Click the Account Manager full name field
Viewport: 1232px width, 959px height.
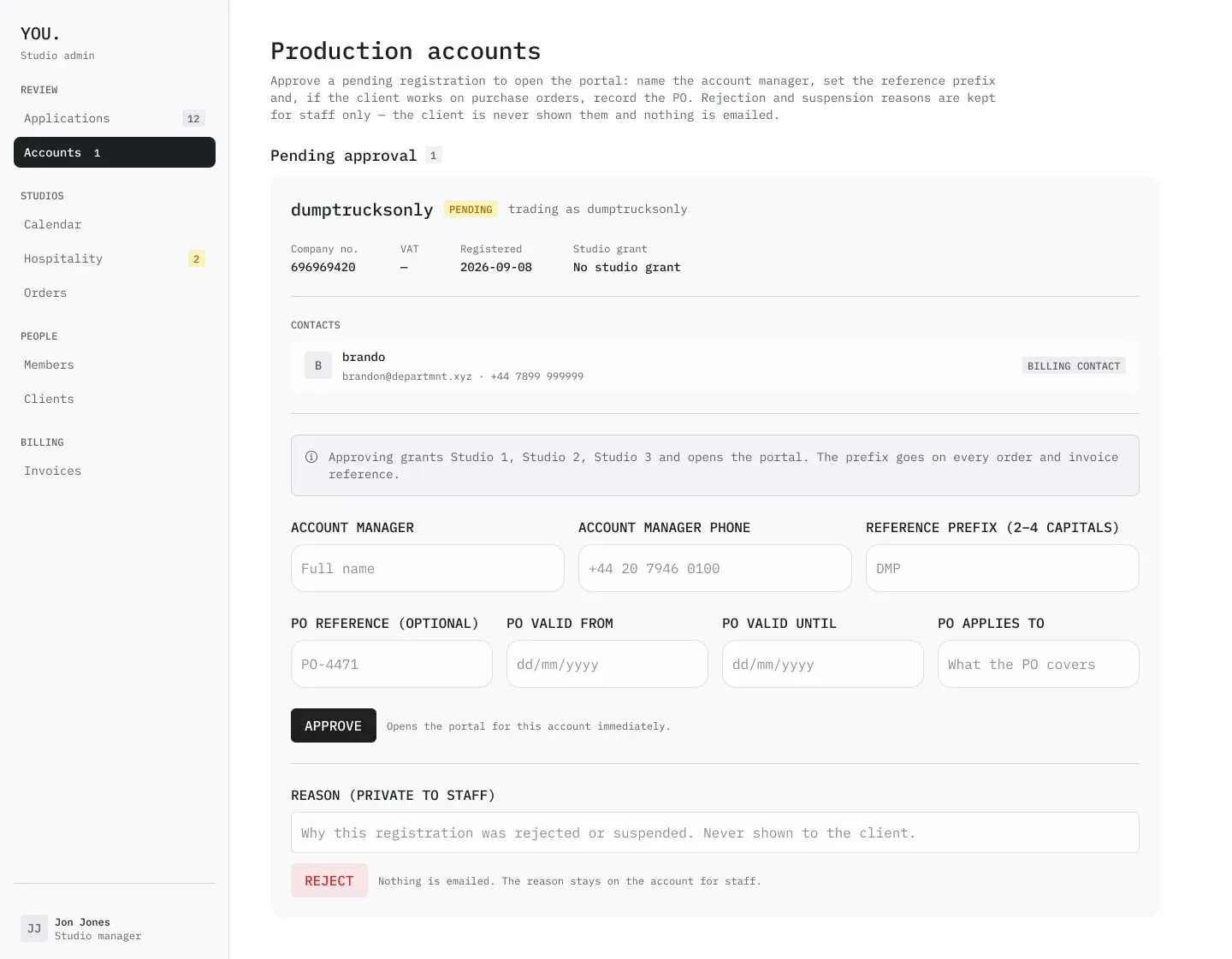coord(428,568)
